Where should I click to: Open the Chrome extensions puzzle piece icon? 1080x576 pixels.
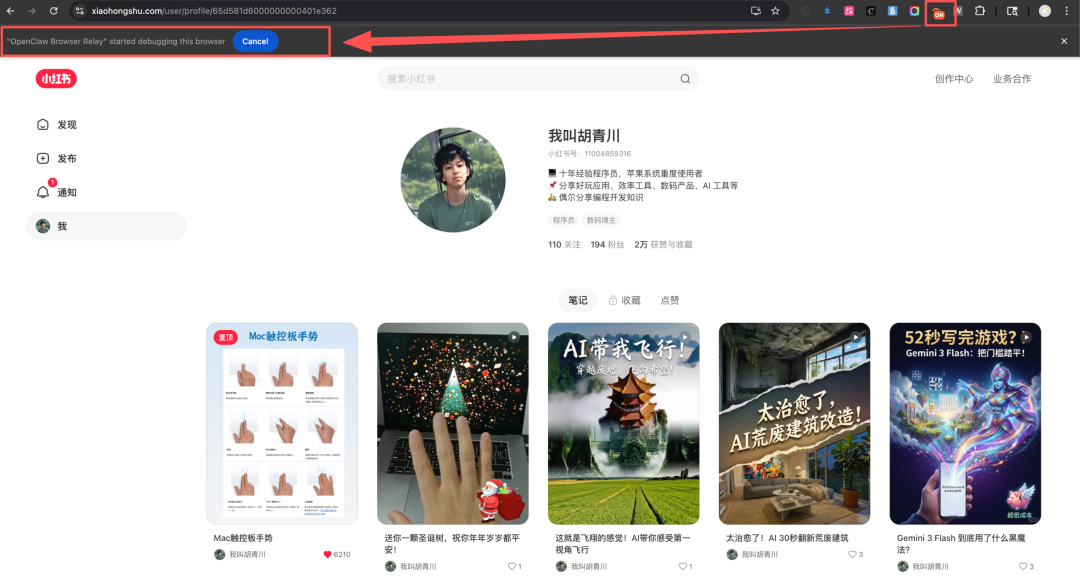coord(981,12)
